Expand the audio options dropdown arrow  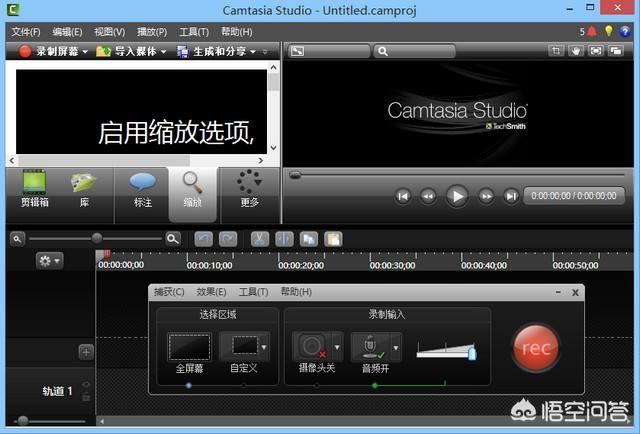(396, 348)
